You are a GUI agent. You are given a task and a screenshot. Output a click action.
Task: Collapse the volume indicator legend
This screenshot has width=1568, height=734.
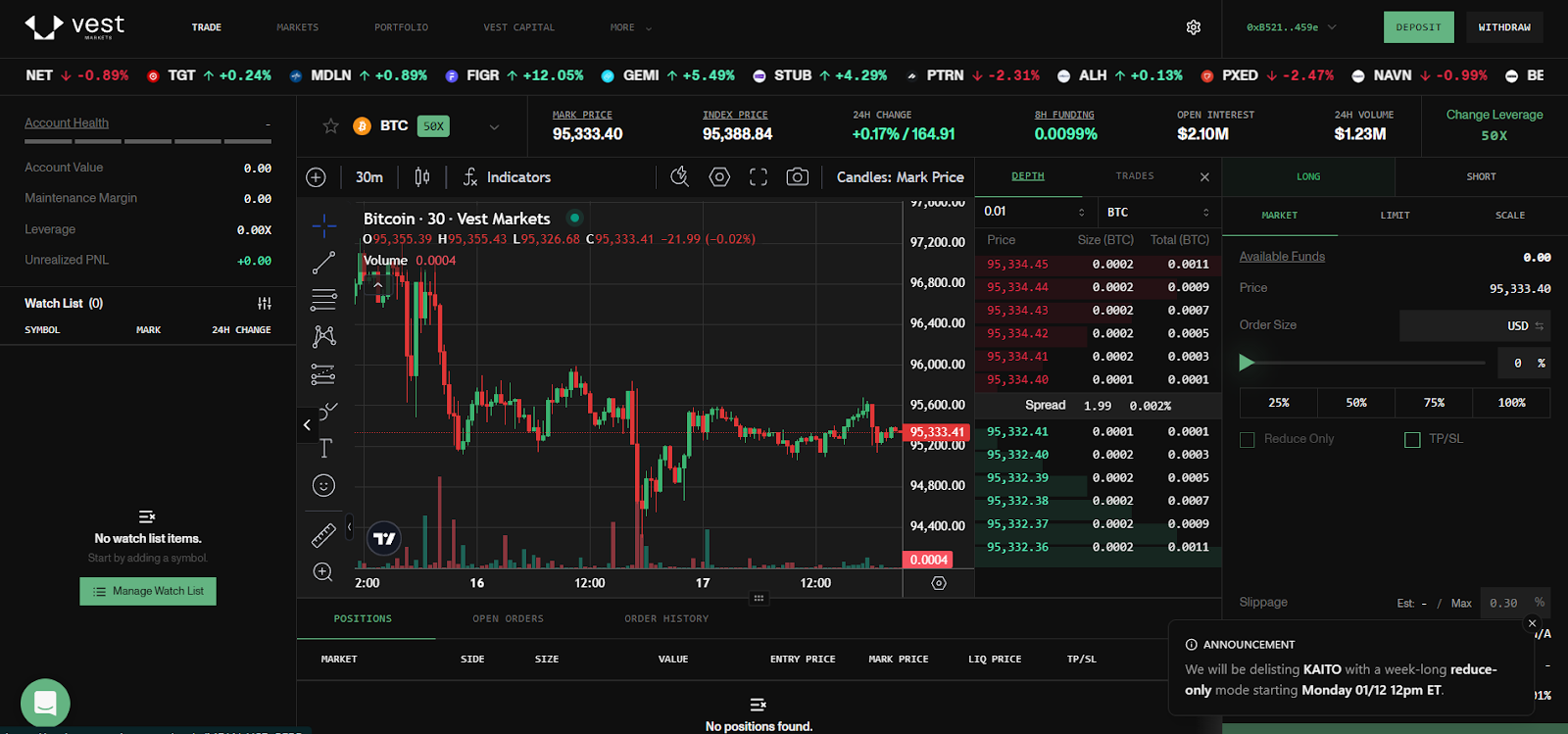tap(377, 285)
